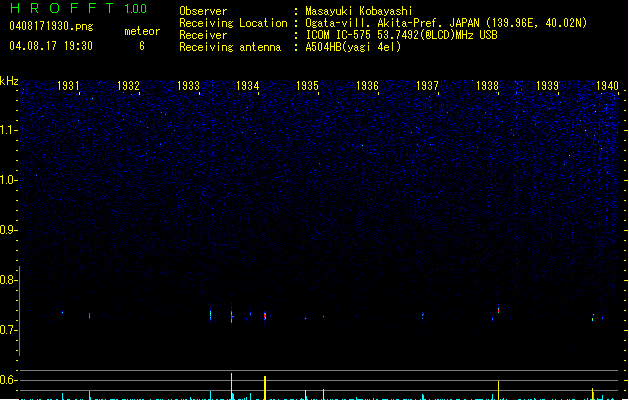Click the receiver ICOM IC-575 text
629x400 pixels.
[338, 35]
